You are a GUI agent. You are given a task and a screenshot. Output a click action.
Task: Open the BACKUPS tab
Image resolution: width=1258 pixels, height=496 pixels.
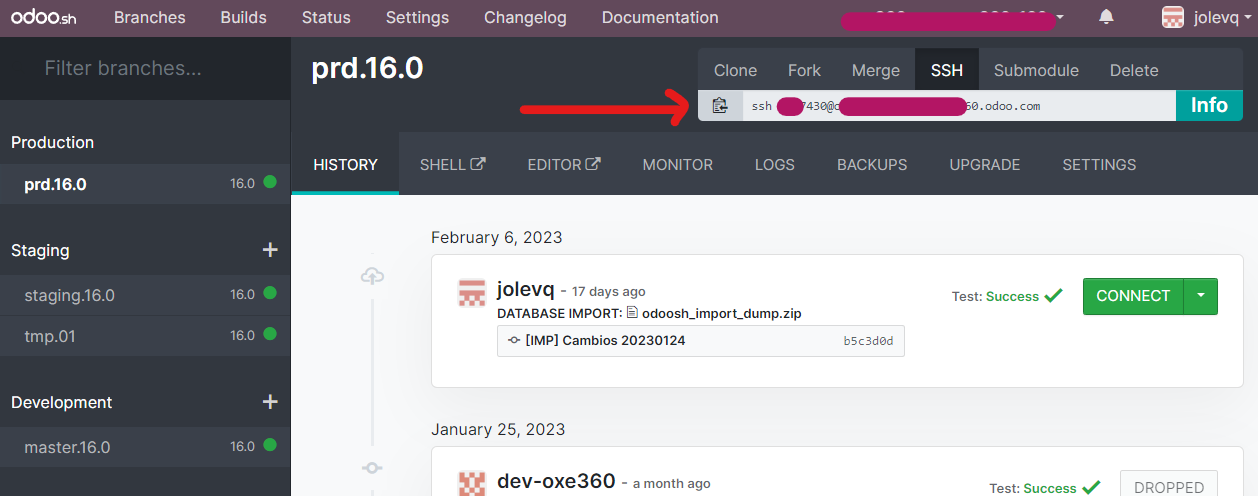(872, 164)
